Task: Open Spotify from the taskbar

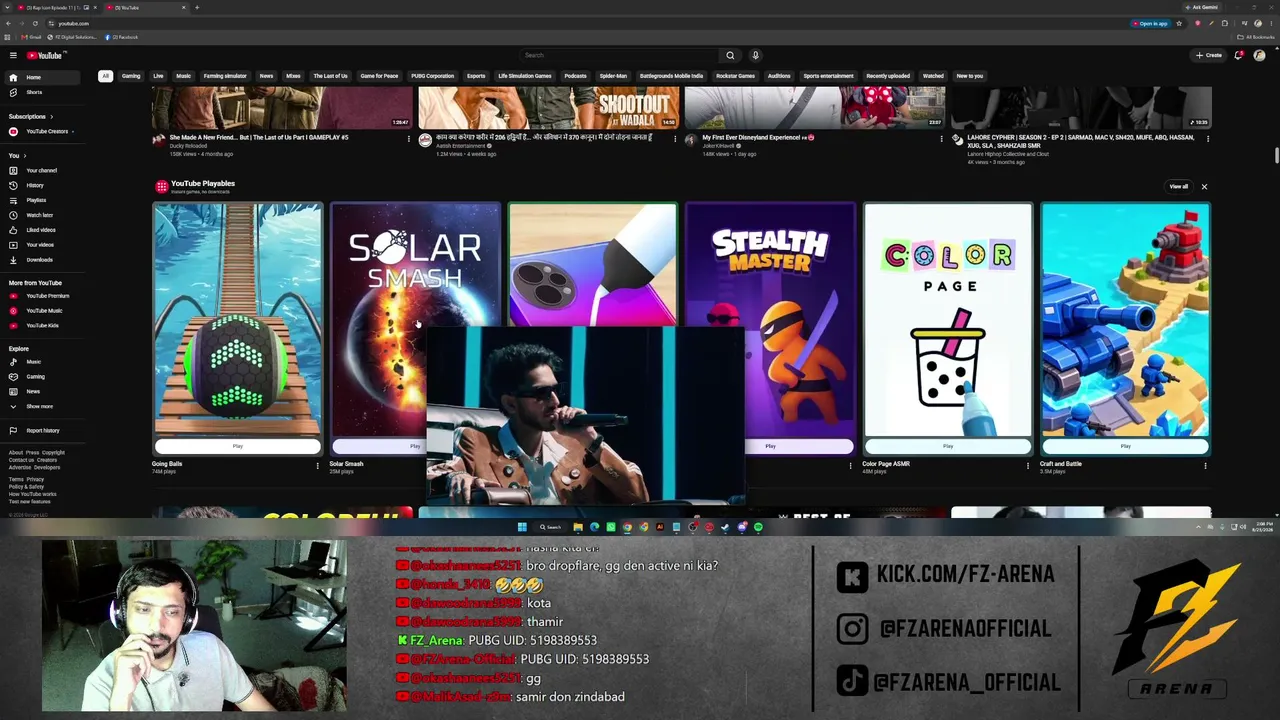Action: (758, 527)
